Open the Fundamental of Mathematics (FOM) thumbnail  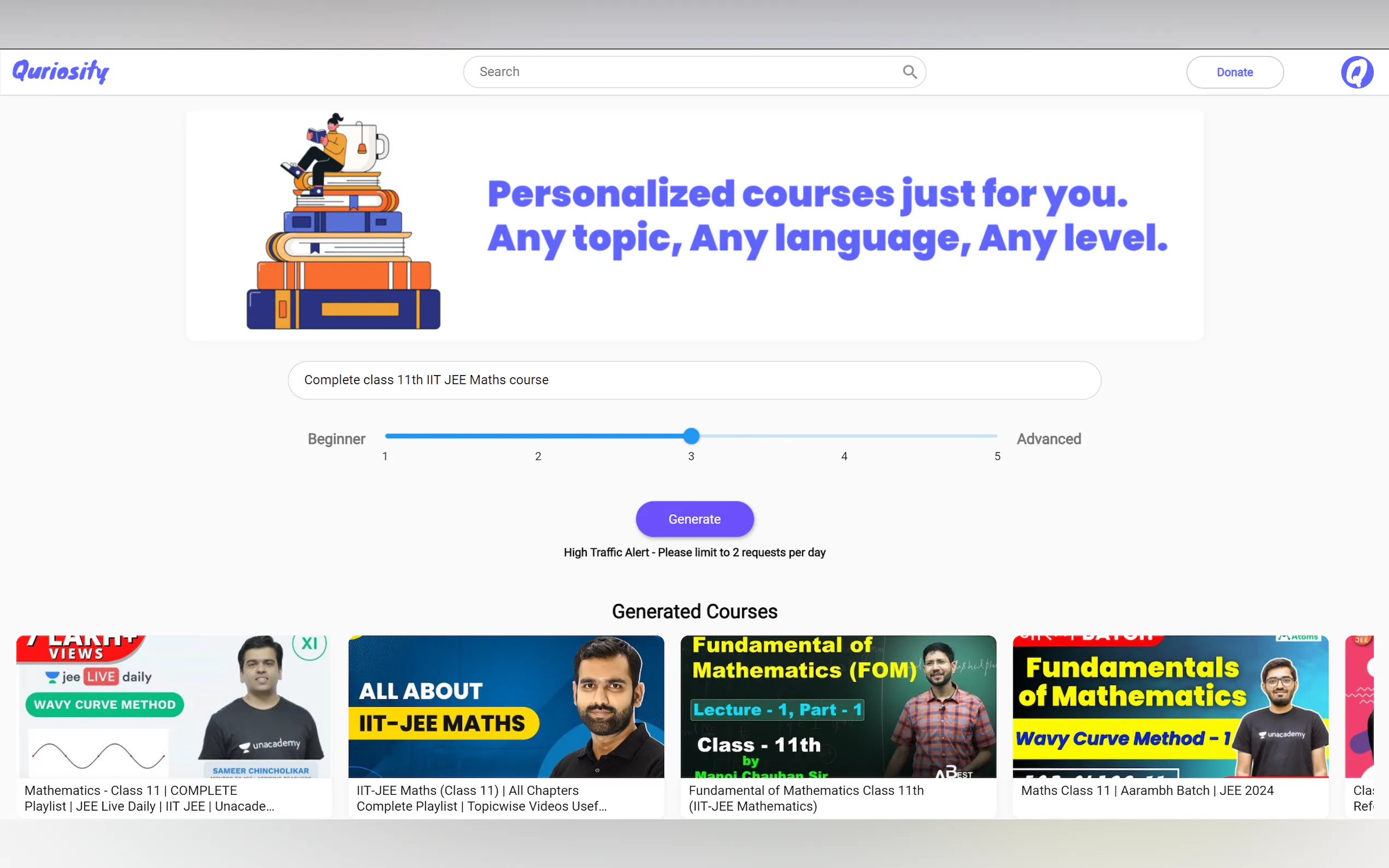[838, 706]
